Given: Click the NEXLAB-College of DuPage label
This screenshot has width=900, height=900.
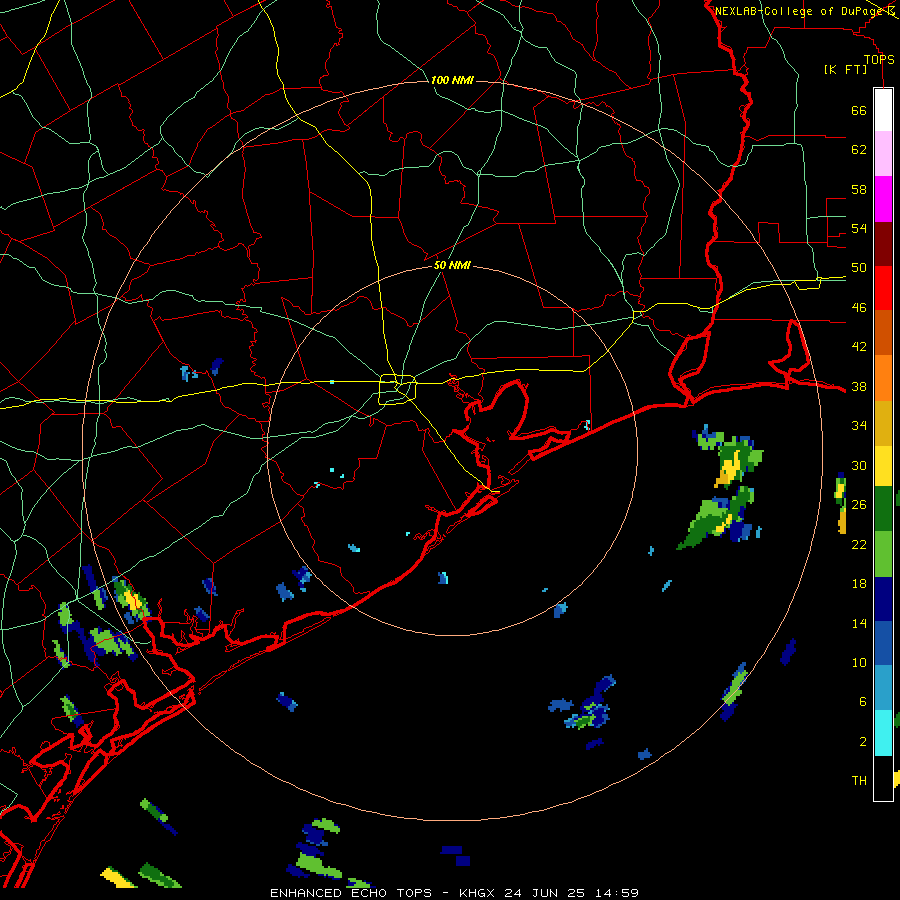Looking at the screenshot, I should pyautogui.click(x=801, y=10).
